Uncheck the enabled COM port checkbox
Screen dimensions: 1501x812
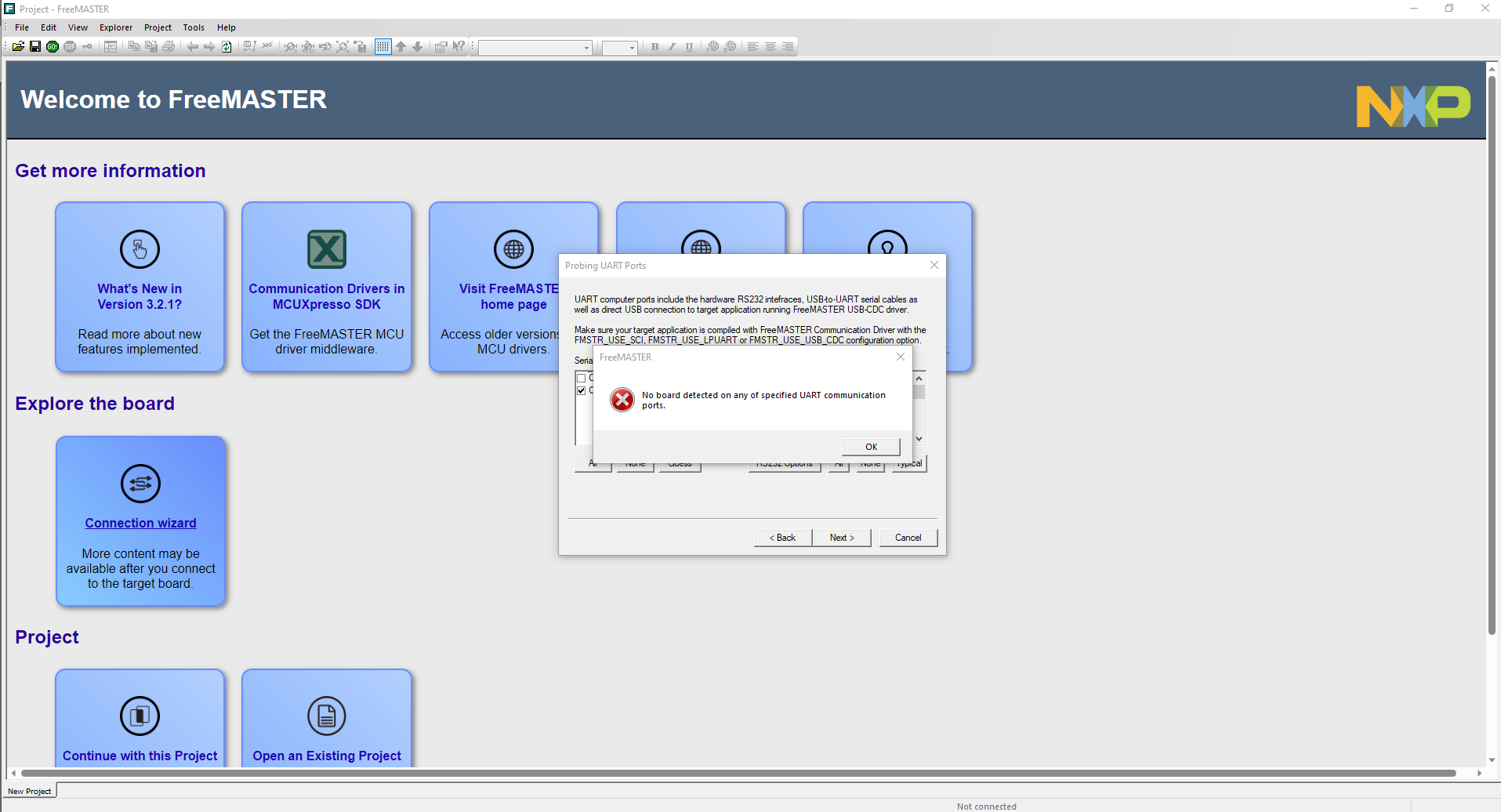pos(581,390)
